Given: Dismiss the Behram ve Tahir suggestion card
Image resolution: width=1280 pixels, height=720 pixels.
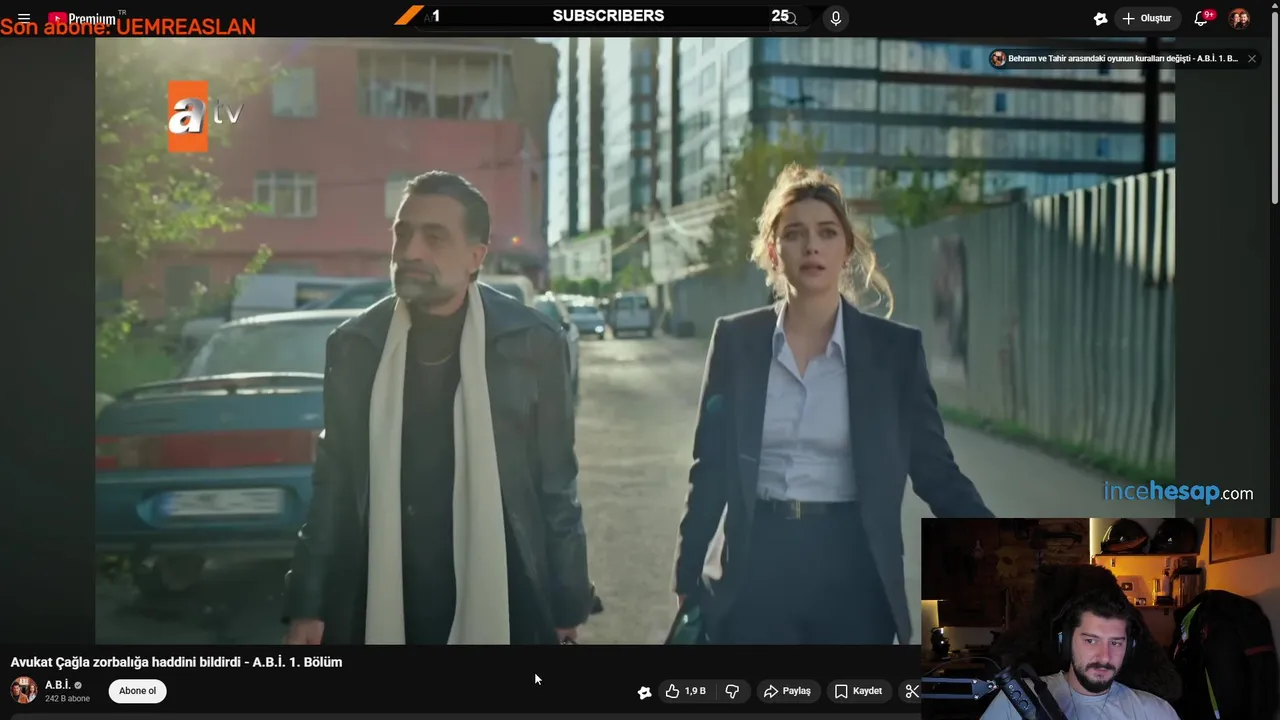Looking at the screenshot, I should click(x=1251, y=59).
